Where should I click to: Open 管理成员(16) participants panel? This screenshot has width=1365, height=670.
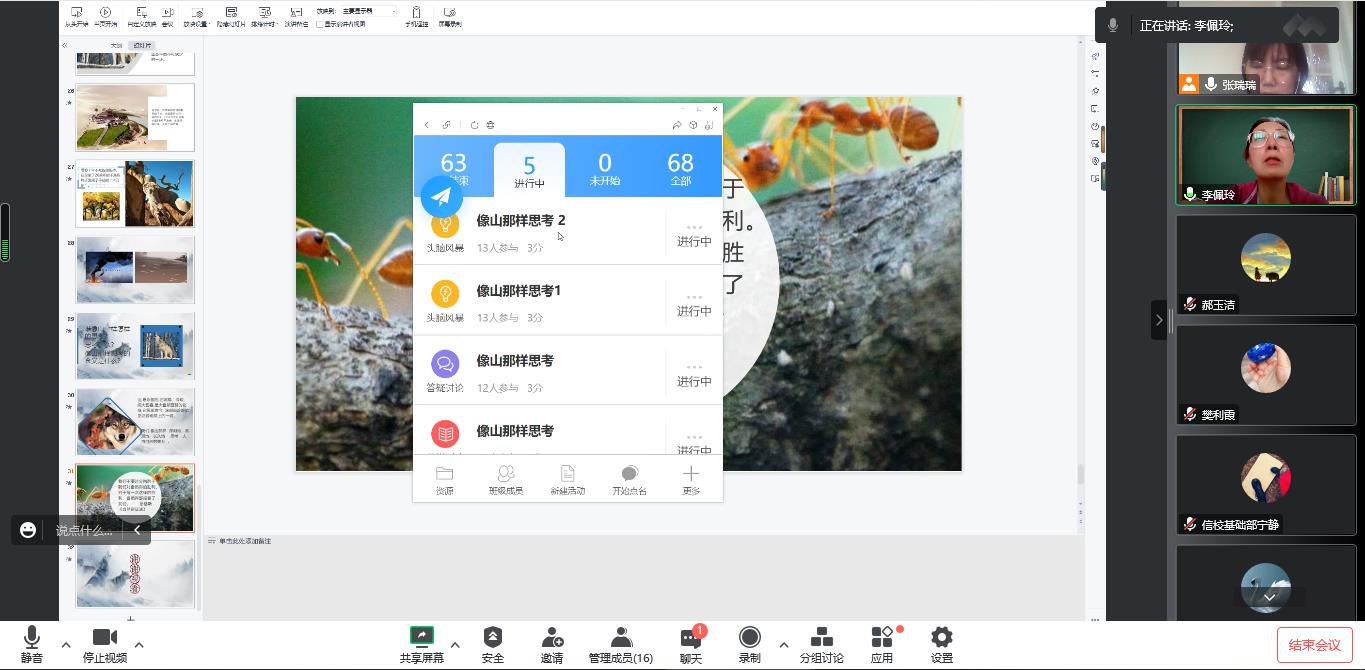click(x=620, y=645)
